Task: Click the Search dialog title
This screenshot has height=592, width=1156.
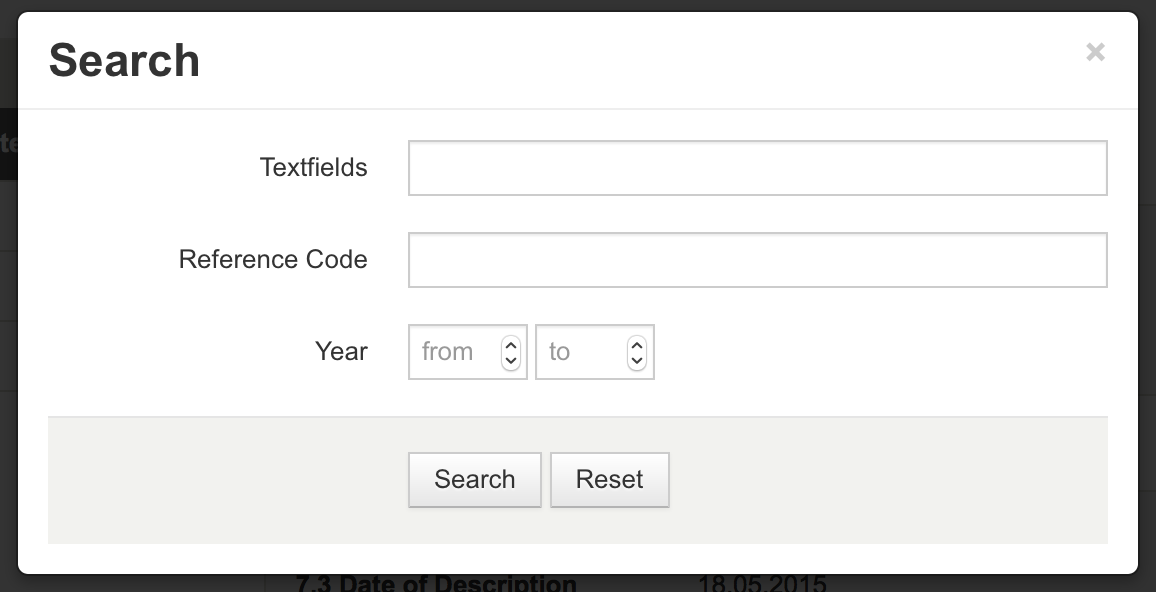Action: (x=124, y=60)
